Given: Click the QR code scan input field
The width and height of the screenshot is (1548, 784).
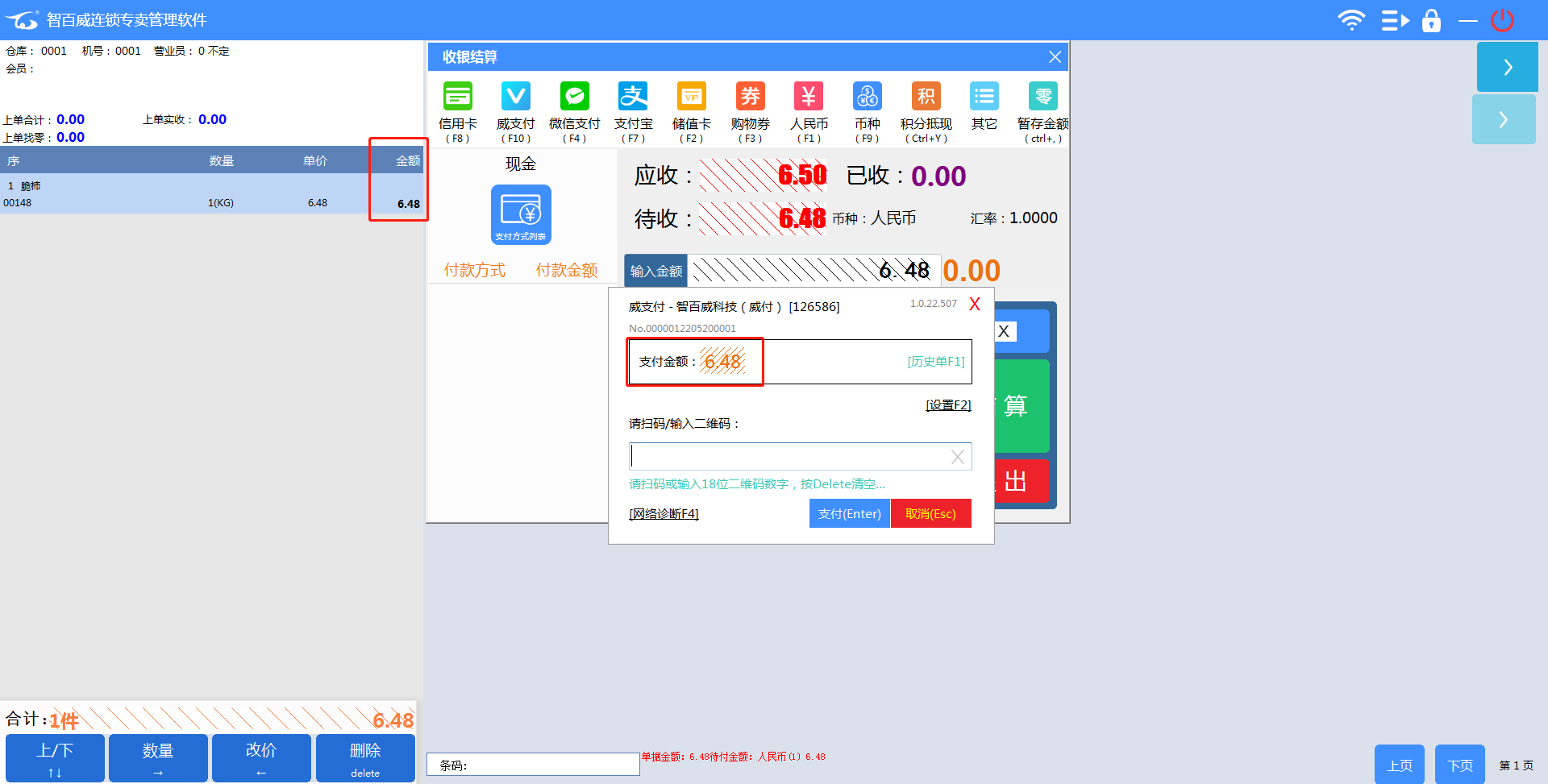Looking at the screenshot, I should pyautogui.click(x=789, y=457).
